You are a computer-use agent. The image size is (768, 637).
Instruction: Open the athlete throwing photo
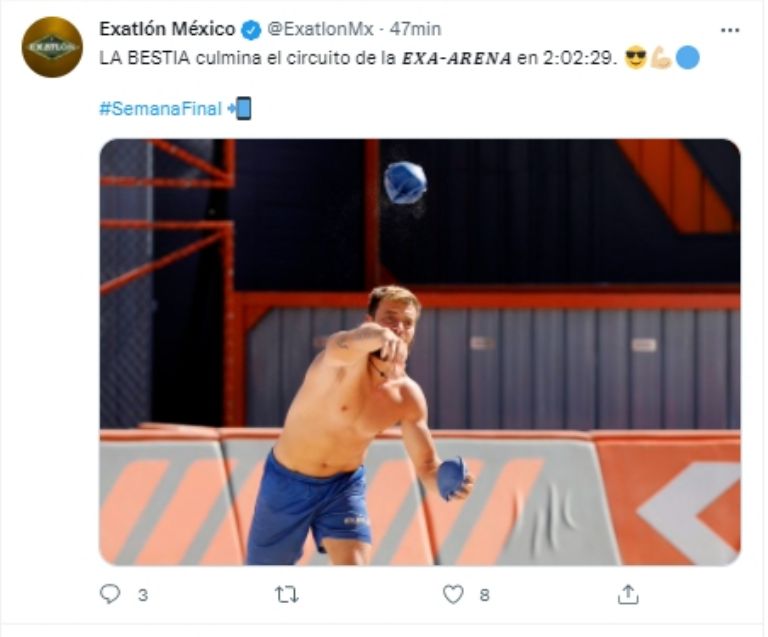click(420, 352)
